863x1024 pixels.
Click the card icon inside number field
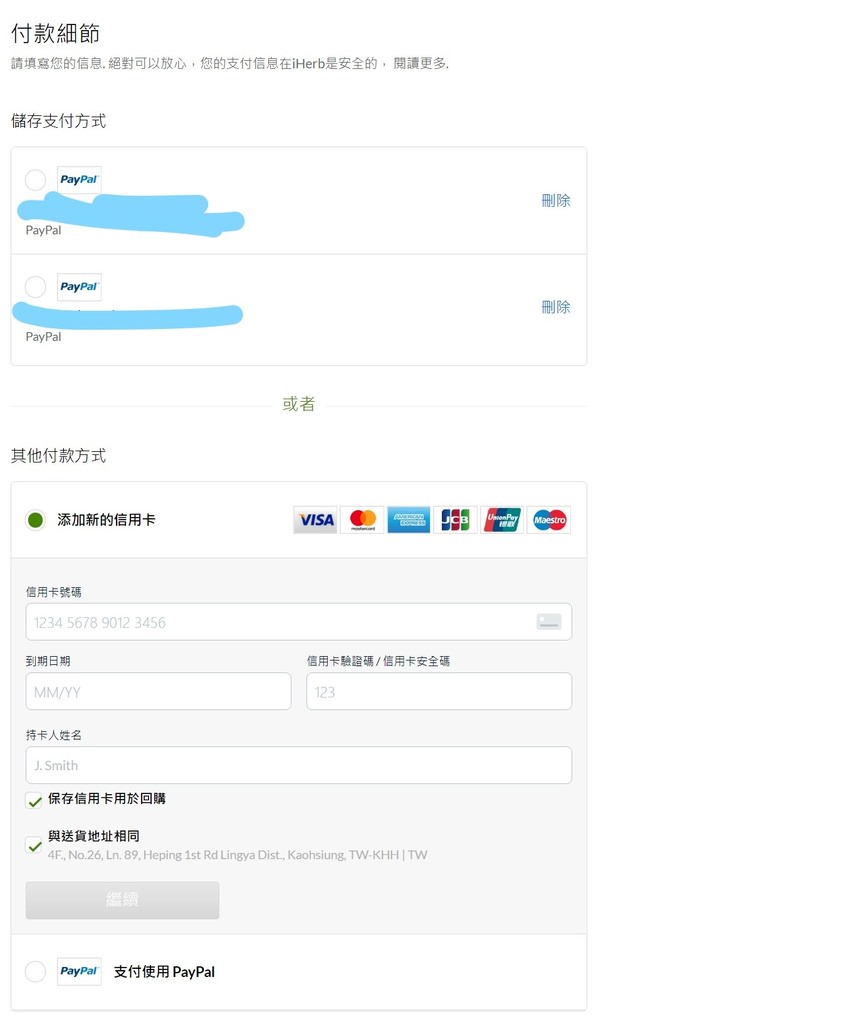[x=549, y=622]
